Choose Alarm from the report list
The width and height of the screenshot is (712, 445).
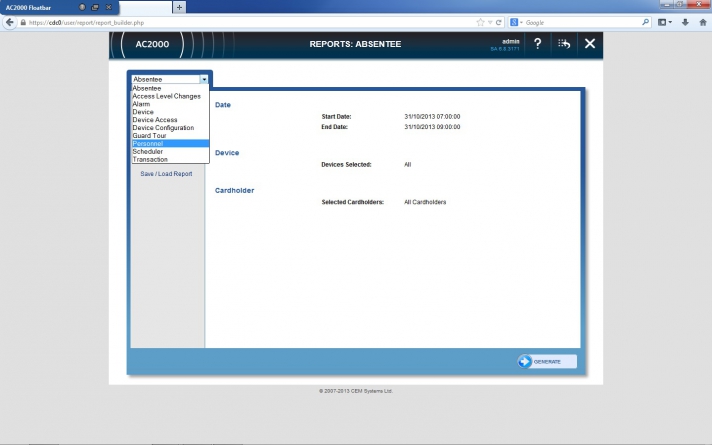(x=170, y=104)
